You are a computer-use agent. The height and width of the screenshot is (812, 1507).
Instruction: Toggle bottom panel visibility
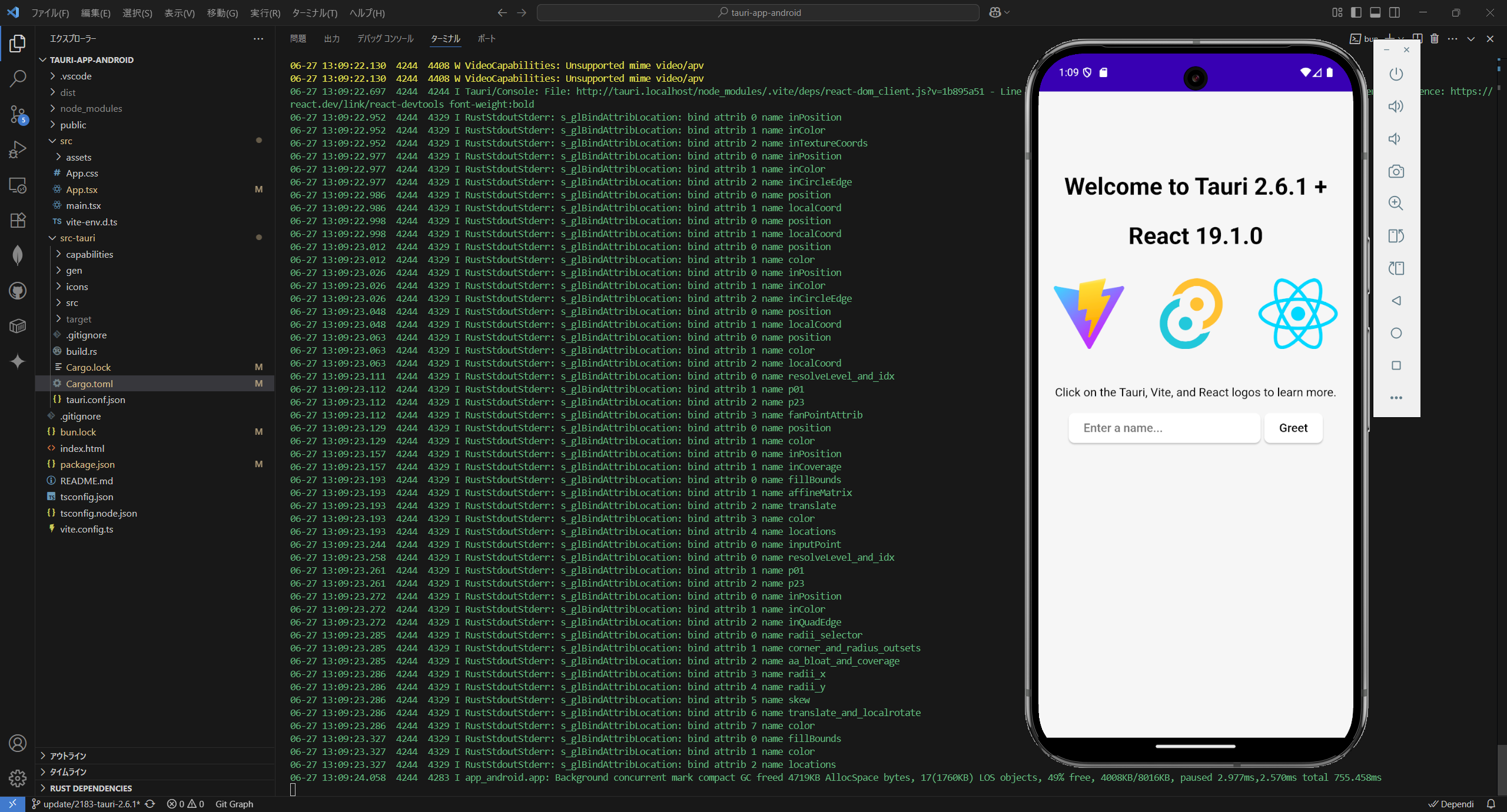tap(1375, 12)
